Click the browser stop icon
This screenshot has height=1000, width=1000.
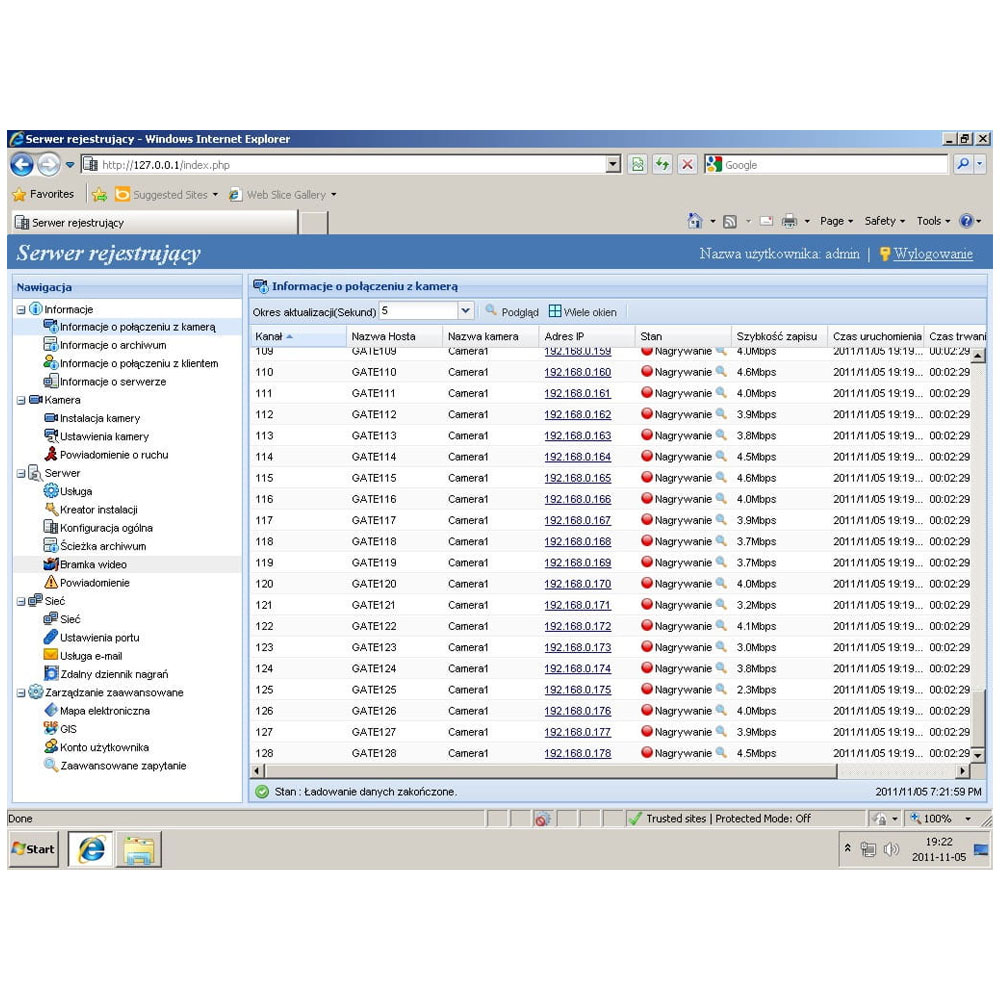[x=687, y=165]
